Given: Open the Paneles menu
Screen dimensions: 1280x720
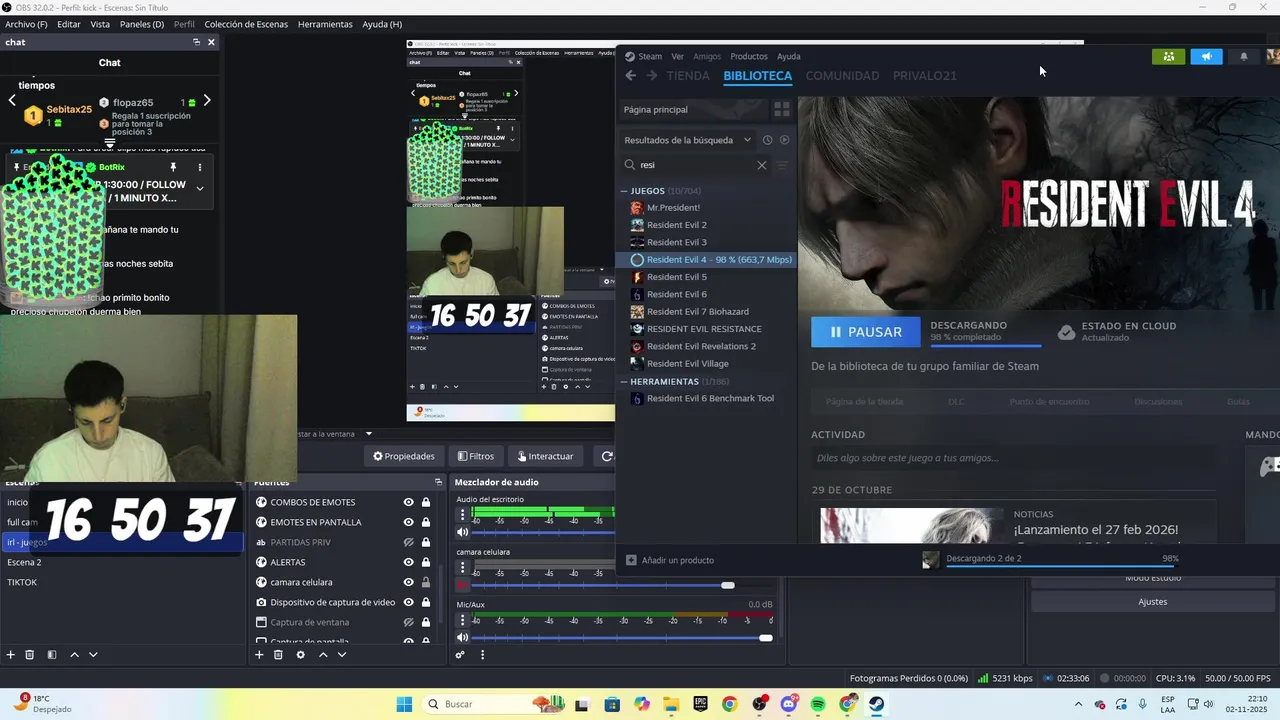Looking at the screenshot, I should (142, 24).
